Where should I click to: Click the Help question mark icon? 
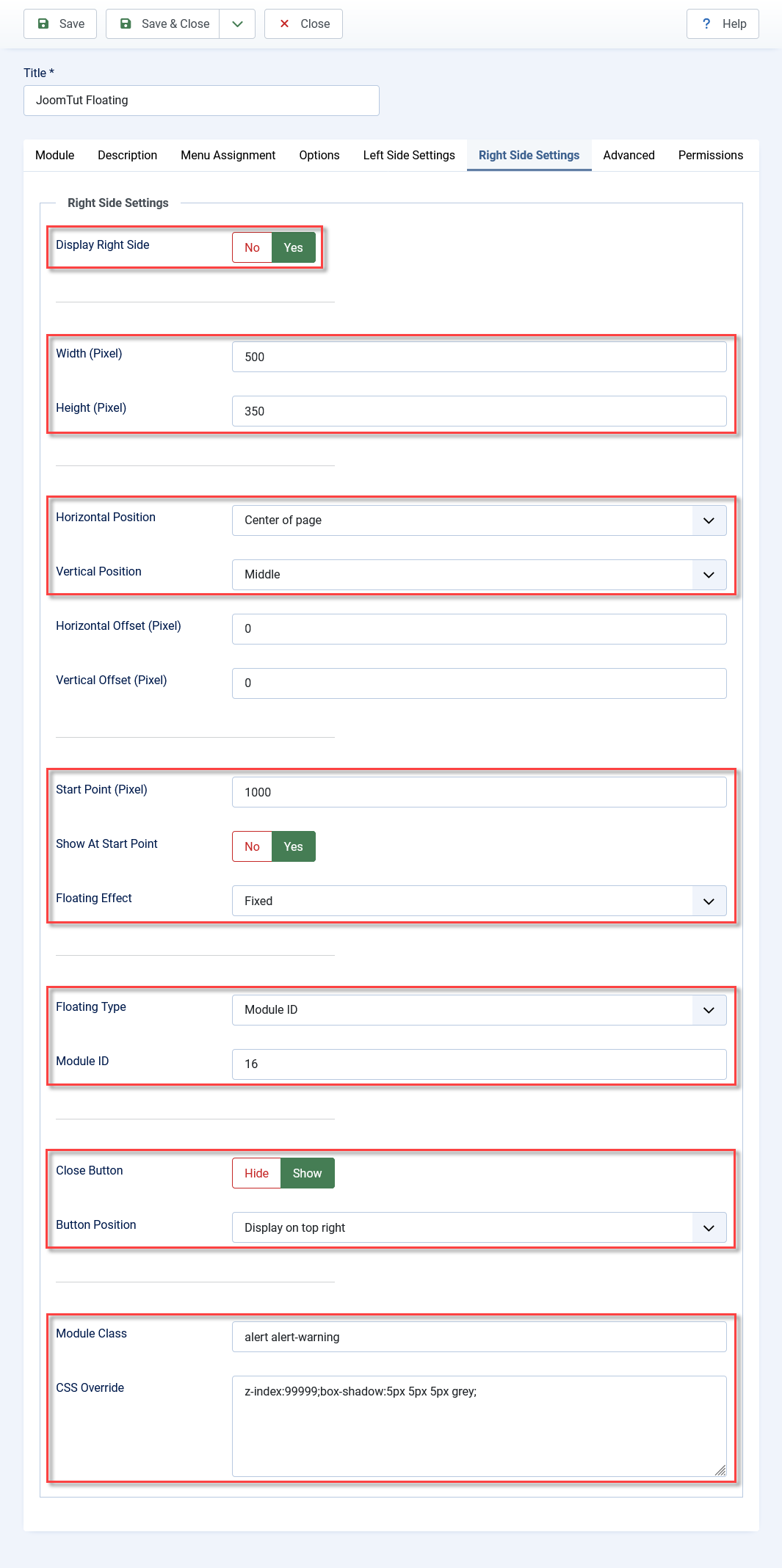point(706,23)
